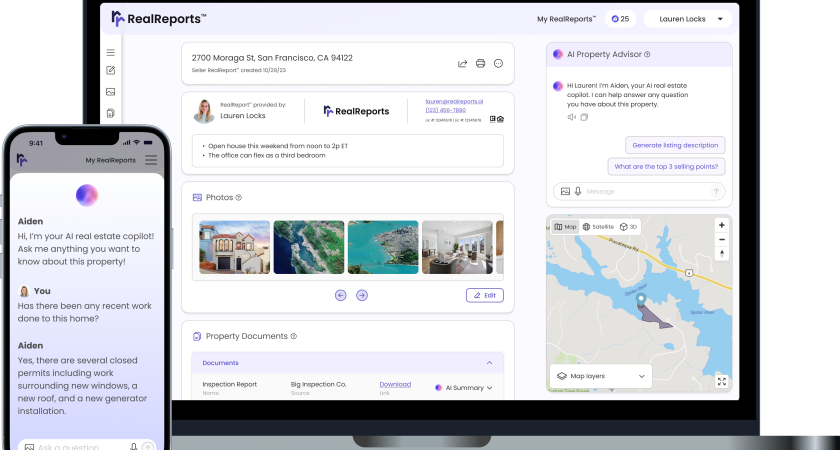840x450 pixels.
Task: Click the phone RealReports logo
Action: 21,160
